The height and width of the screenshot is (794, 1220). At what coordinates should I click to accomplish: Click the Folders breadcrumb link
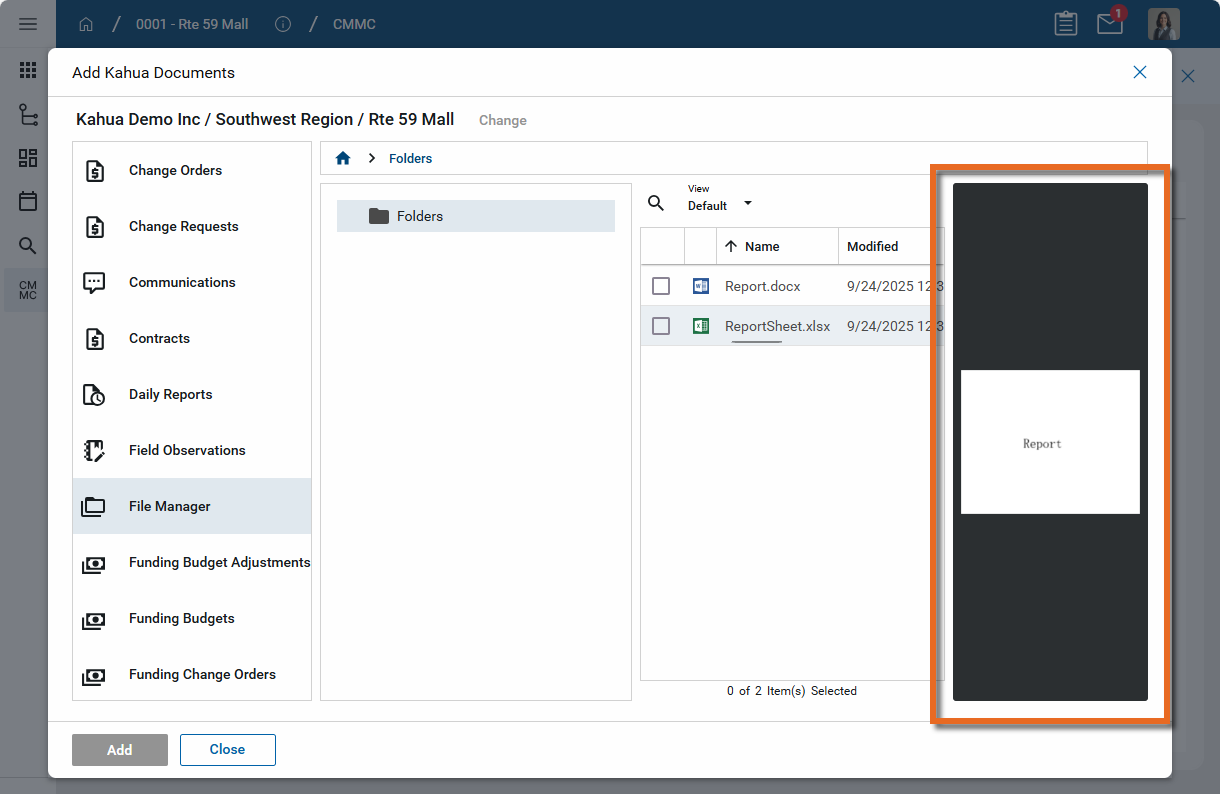(x=410, y=158)
